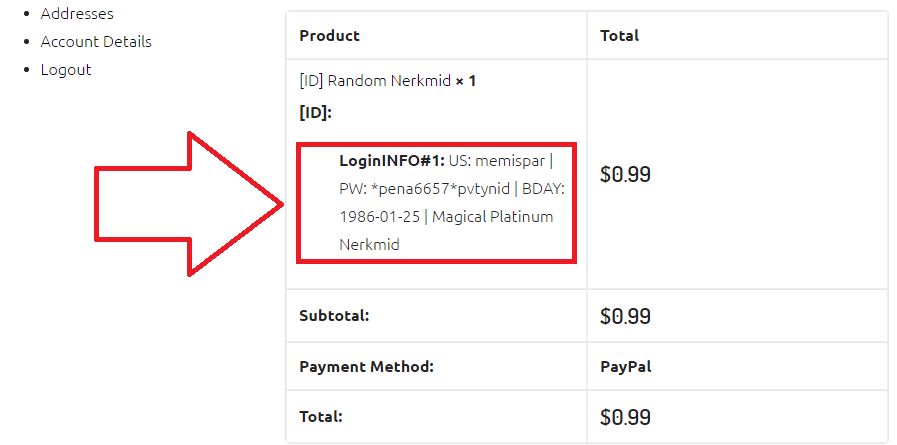Click the Logout link
Viewport: 897px width, 445px height.
66,70
